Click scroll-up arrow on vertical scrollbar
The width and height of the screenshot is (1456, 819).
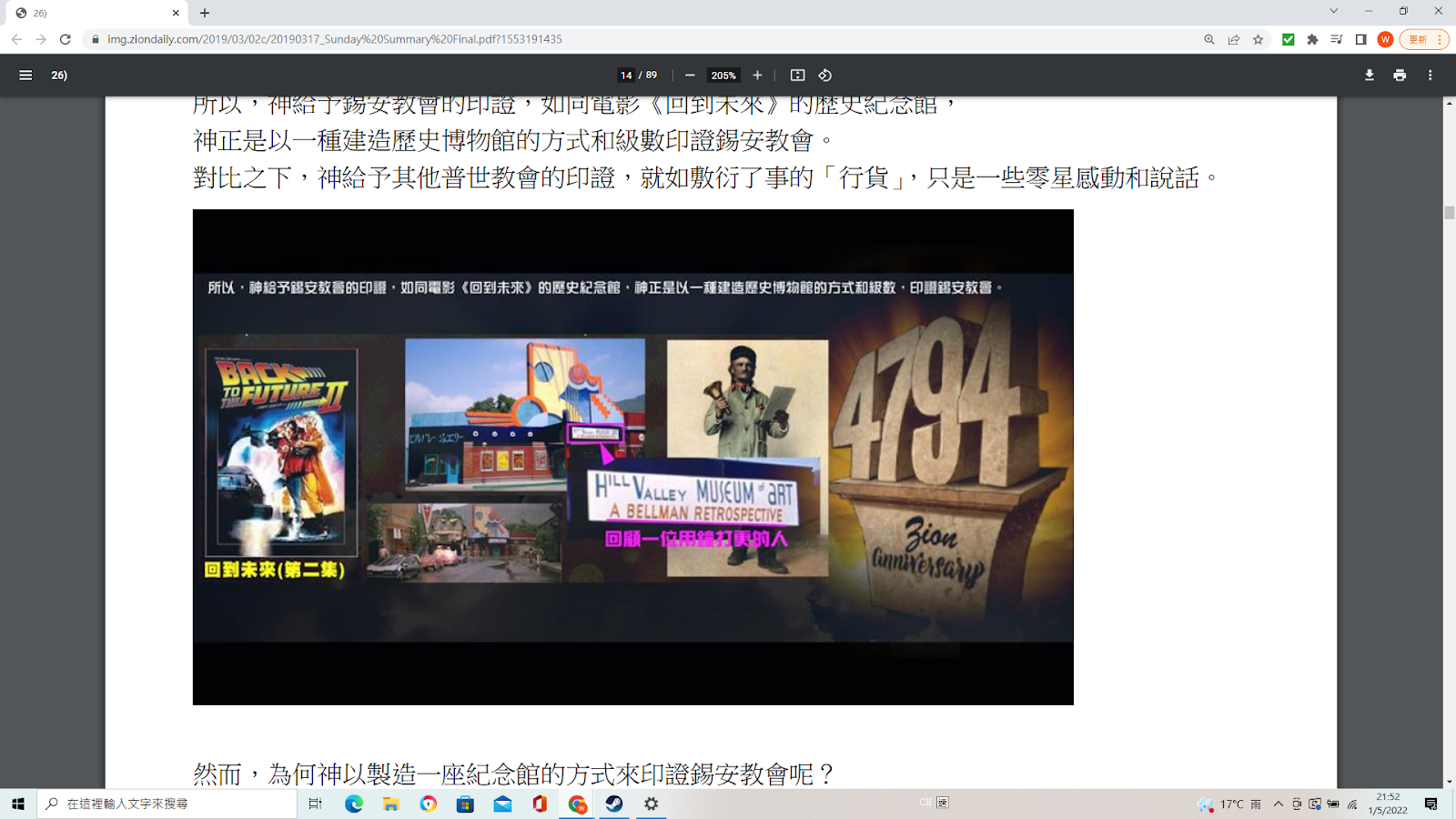(x=1449, y=104)
